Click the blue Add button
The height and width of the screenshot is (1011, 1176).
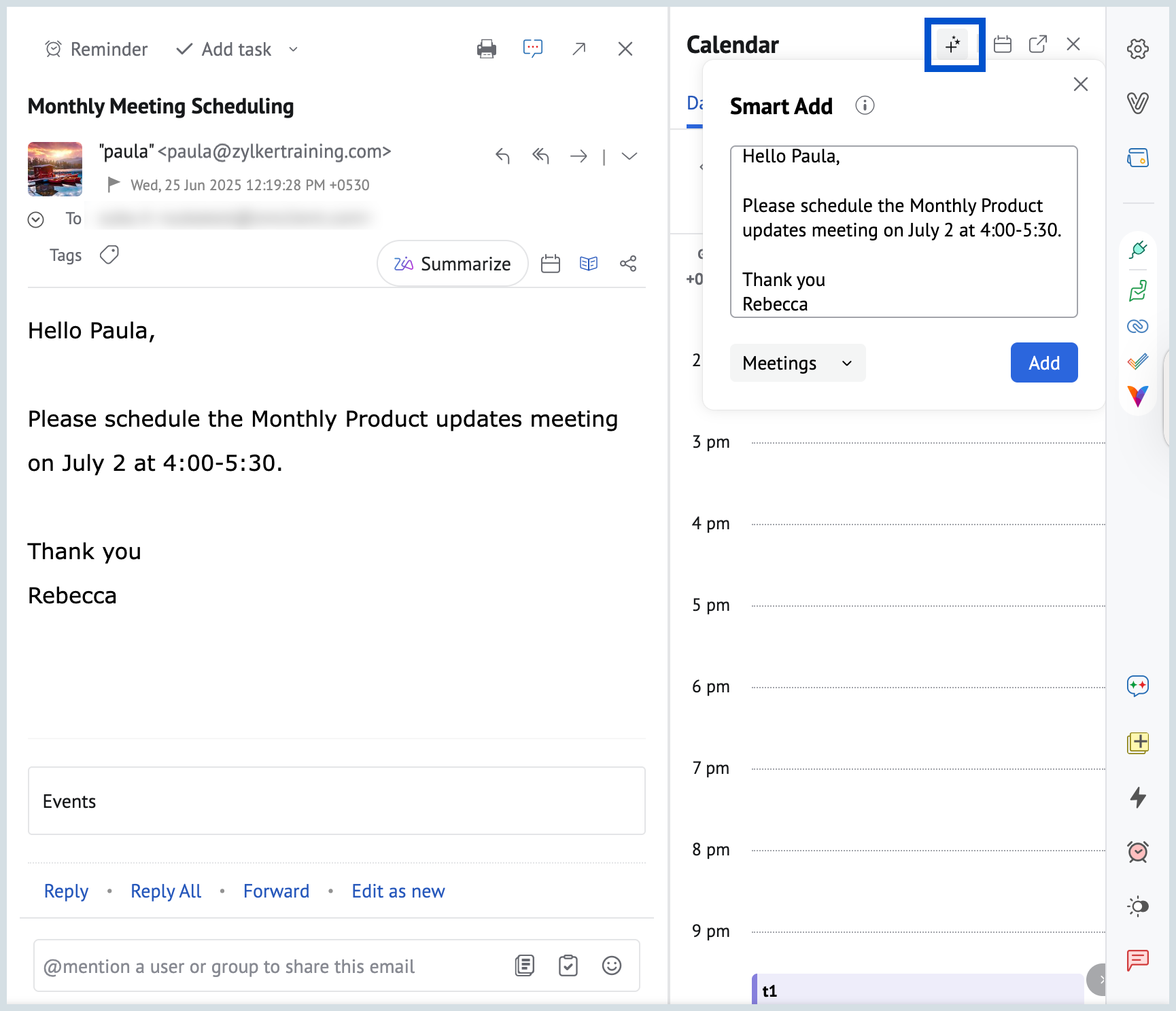tap(1043, 363)
